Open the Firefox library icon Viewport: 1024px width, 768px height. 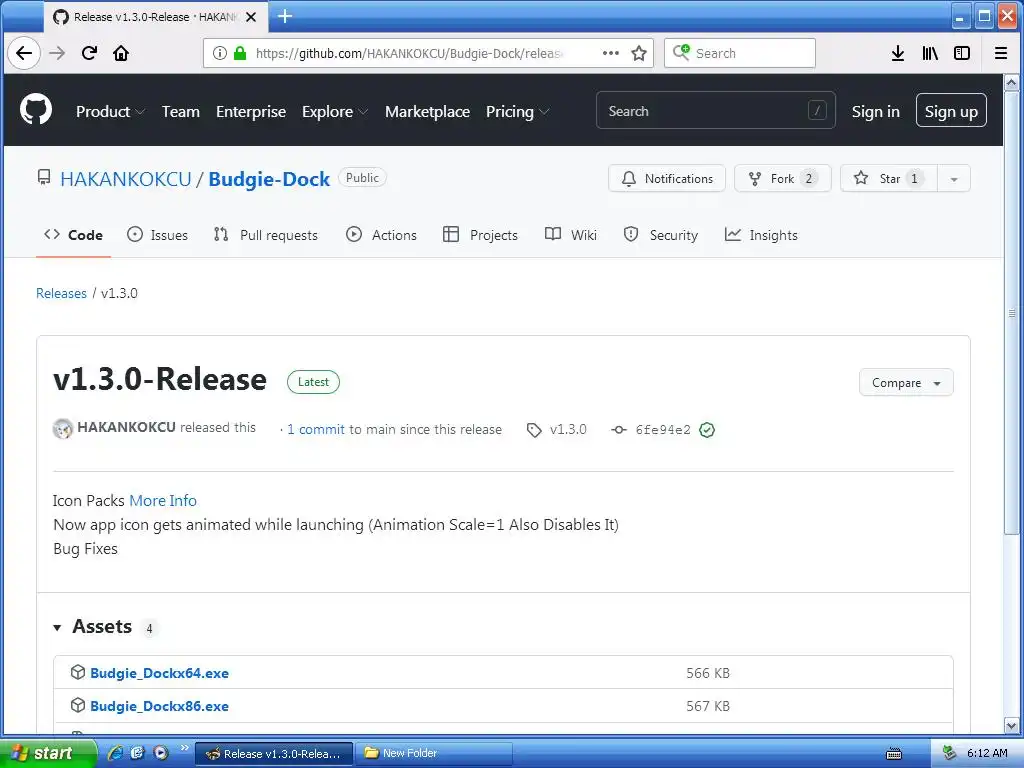(x=930, y=53)
